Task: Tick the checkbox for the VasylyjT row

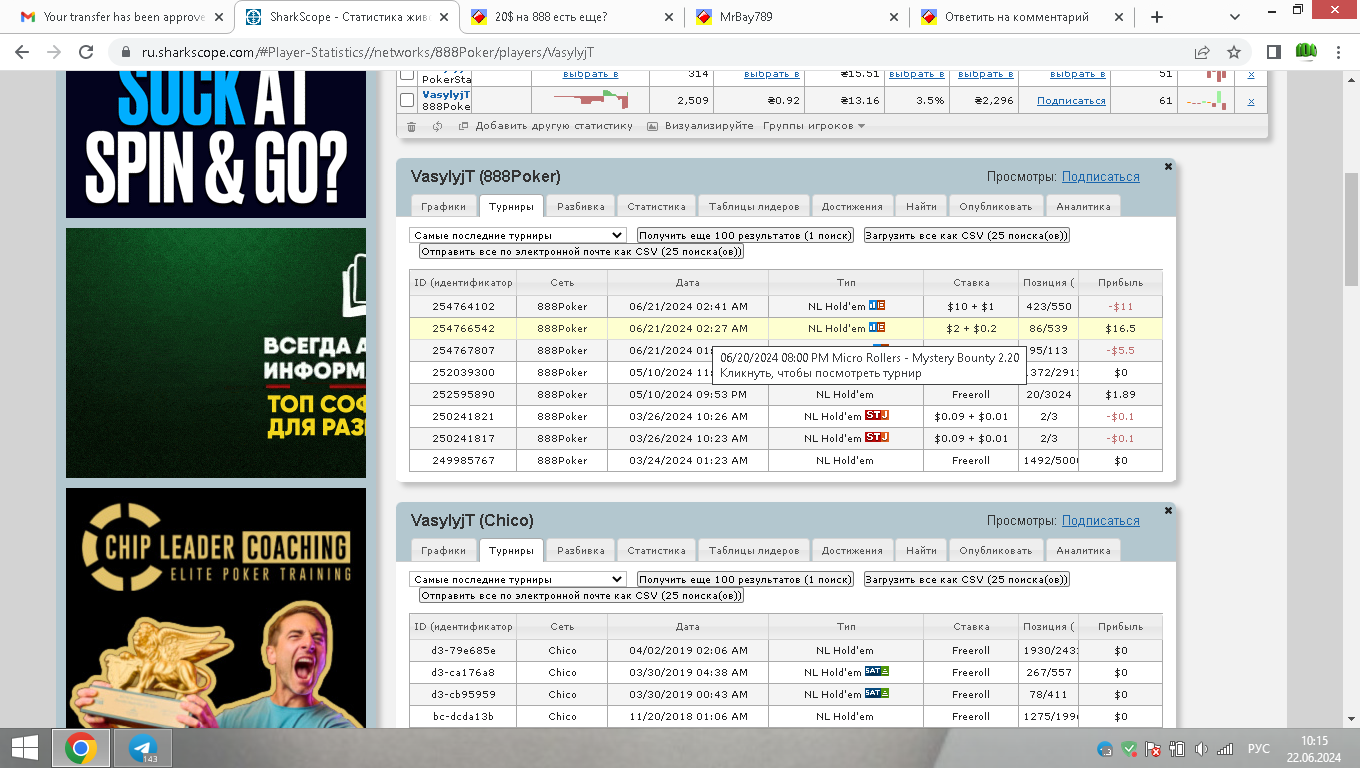Action: [x=407, y=100]
